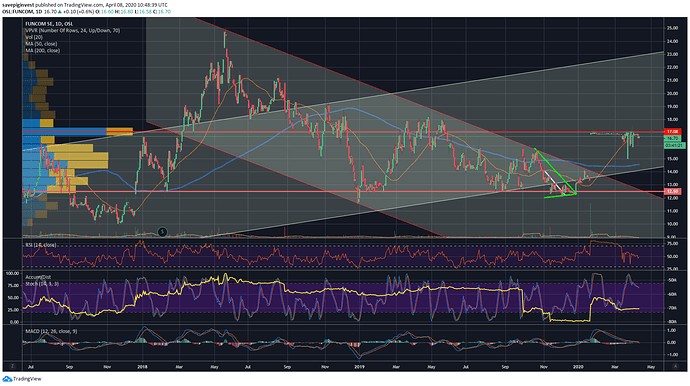Select the Vol (20) indicator label

click(34, 37)
